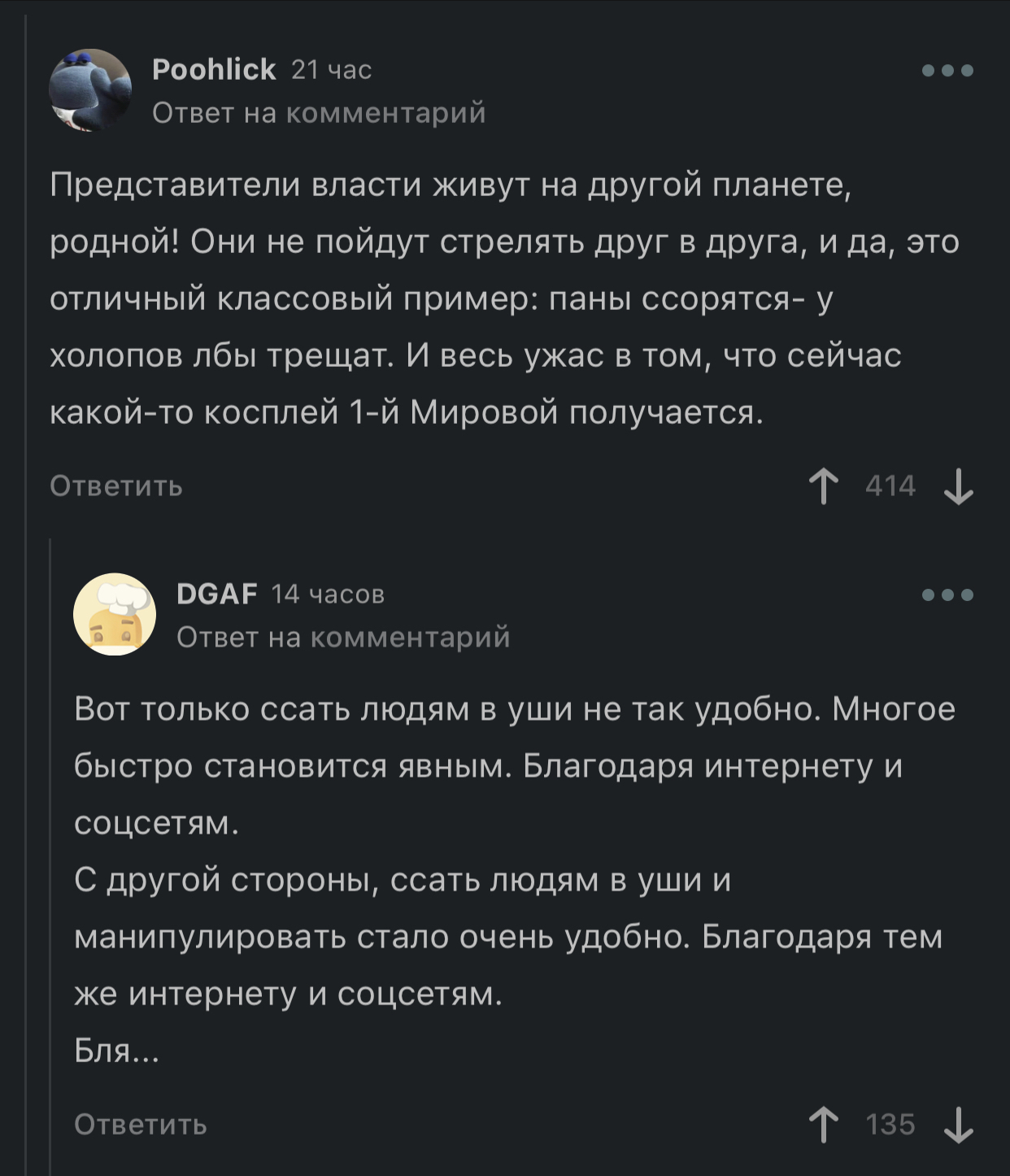This screenshot has width=1010, height=1176.
Task: Click the 414 rating count
Action: pos(890,486)
